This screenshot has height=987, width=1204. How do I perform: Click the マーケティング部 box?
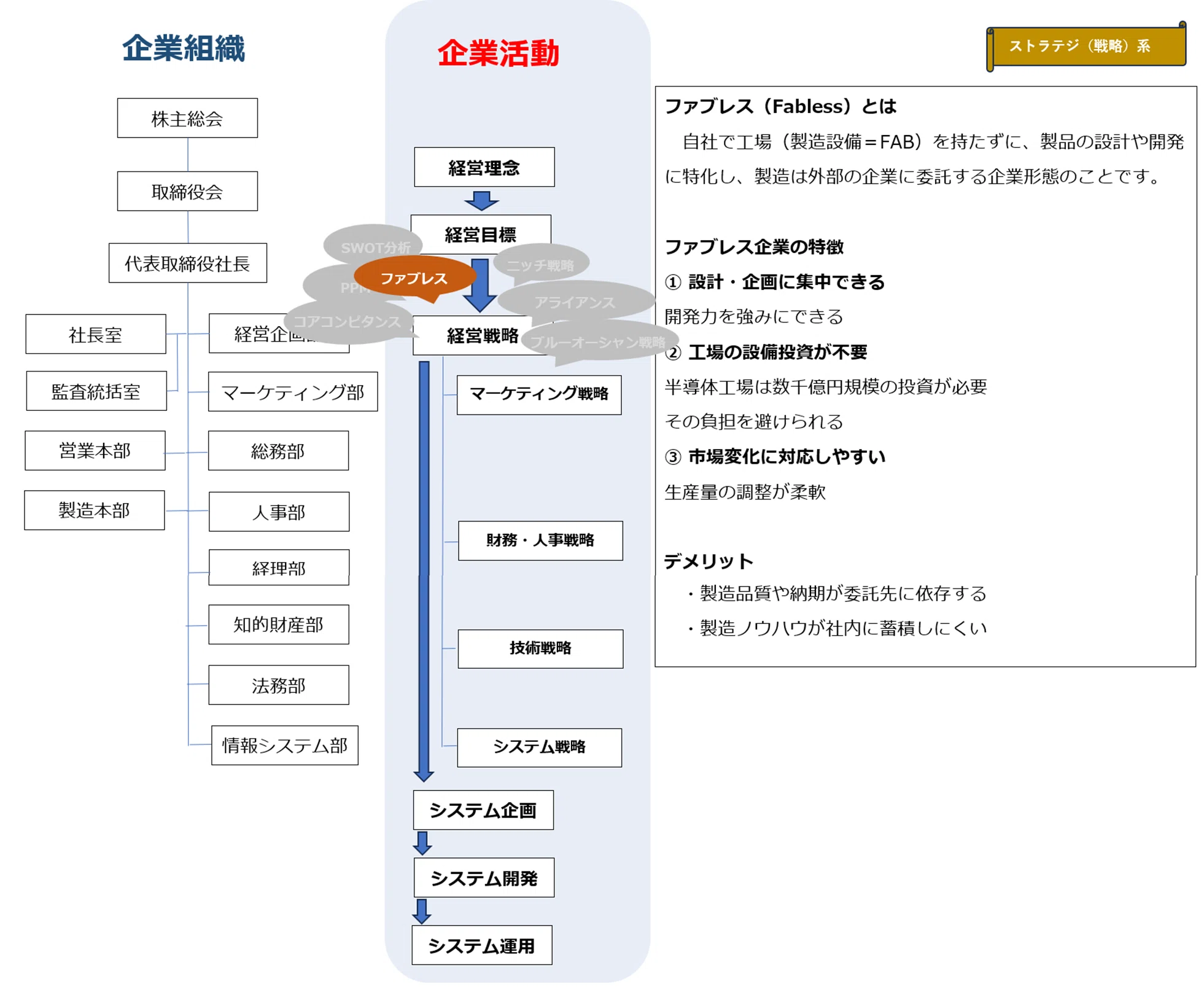[x=293, y=391]
